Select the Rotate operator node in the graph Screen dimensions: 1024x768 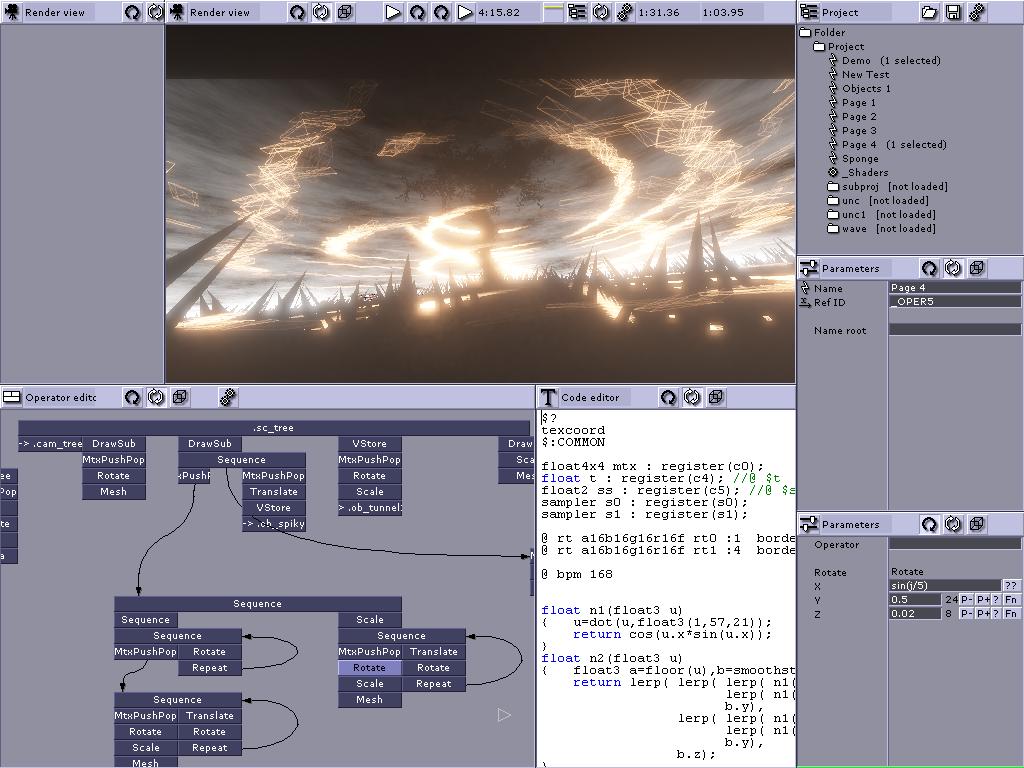[370, 667]
